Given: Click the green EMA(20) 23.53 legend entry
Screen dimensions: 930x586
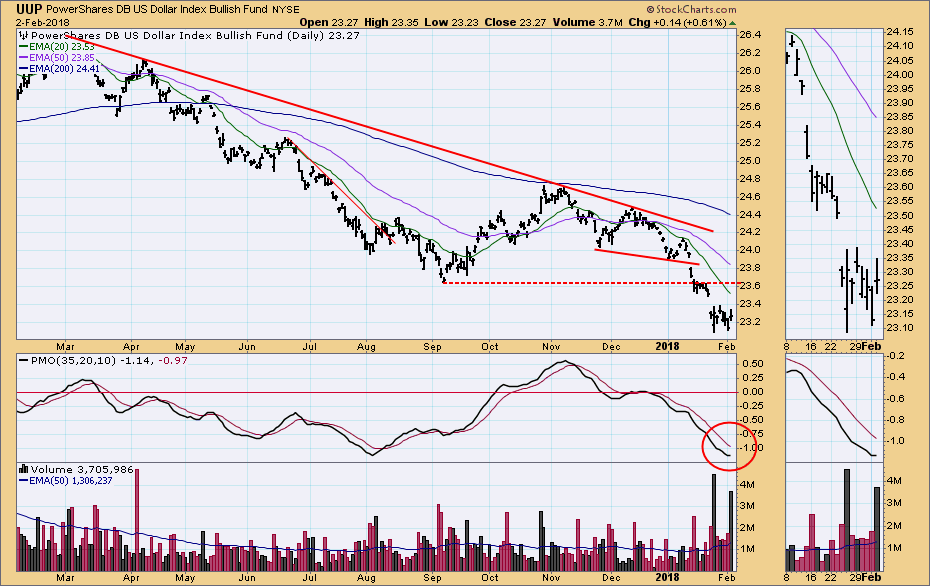Looking at the screenshot, I should pos(56,46).
